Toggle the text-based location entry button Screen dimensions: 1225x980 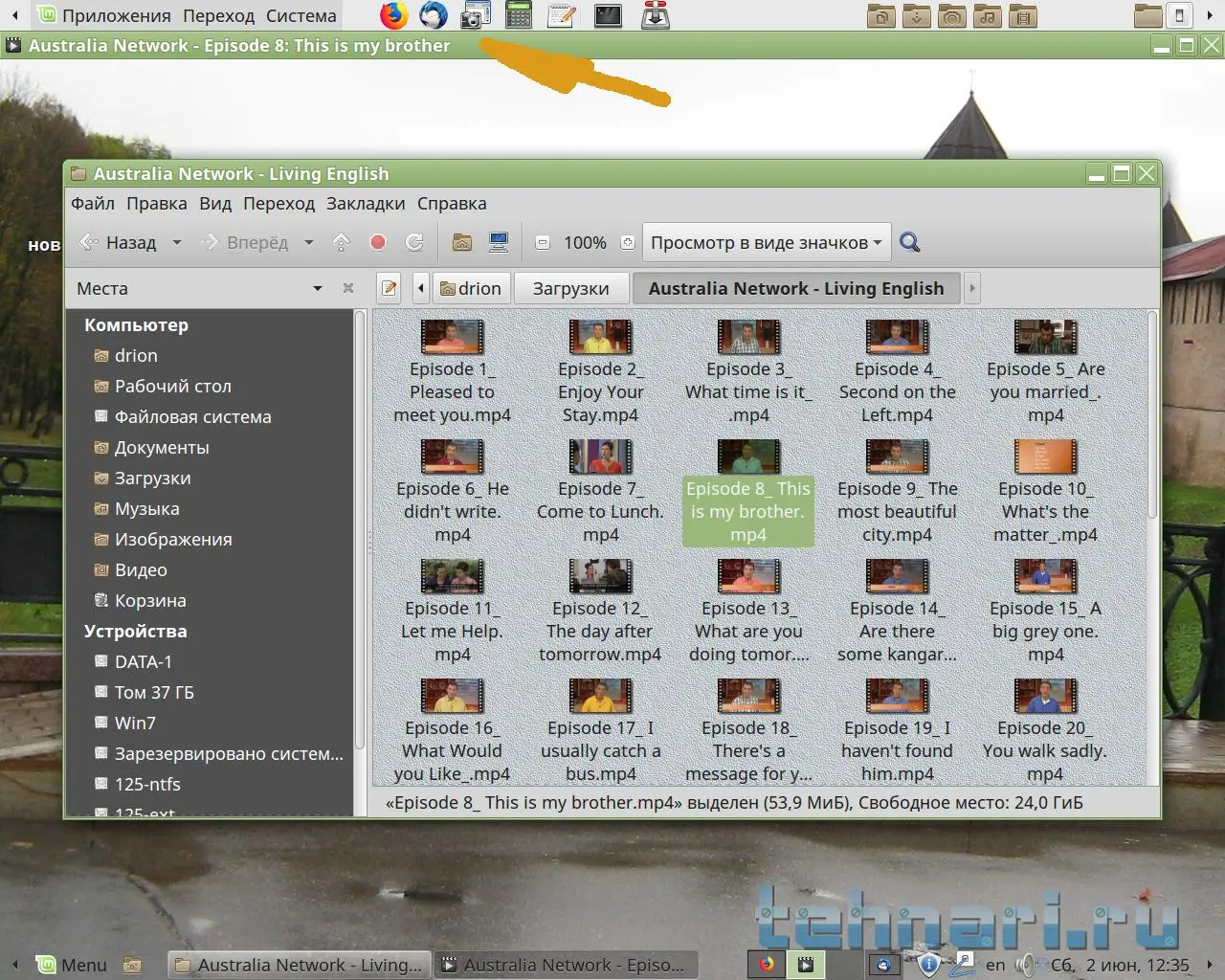coord(389,288)
